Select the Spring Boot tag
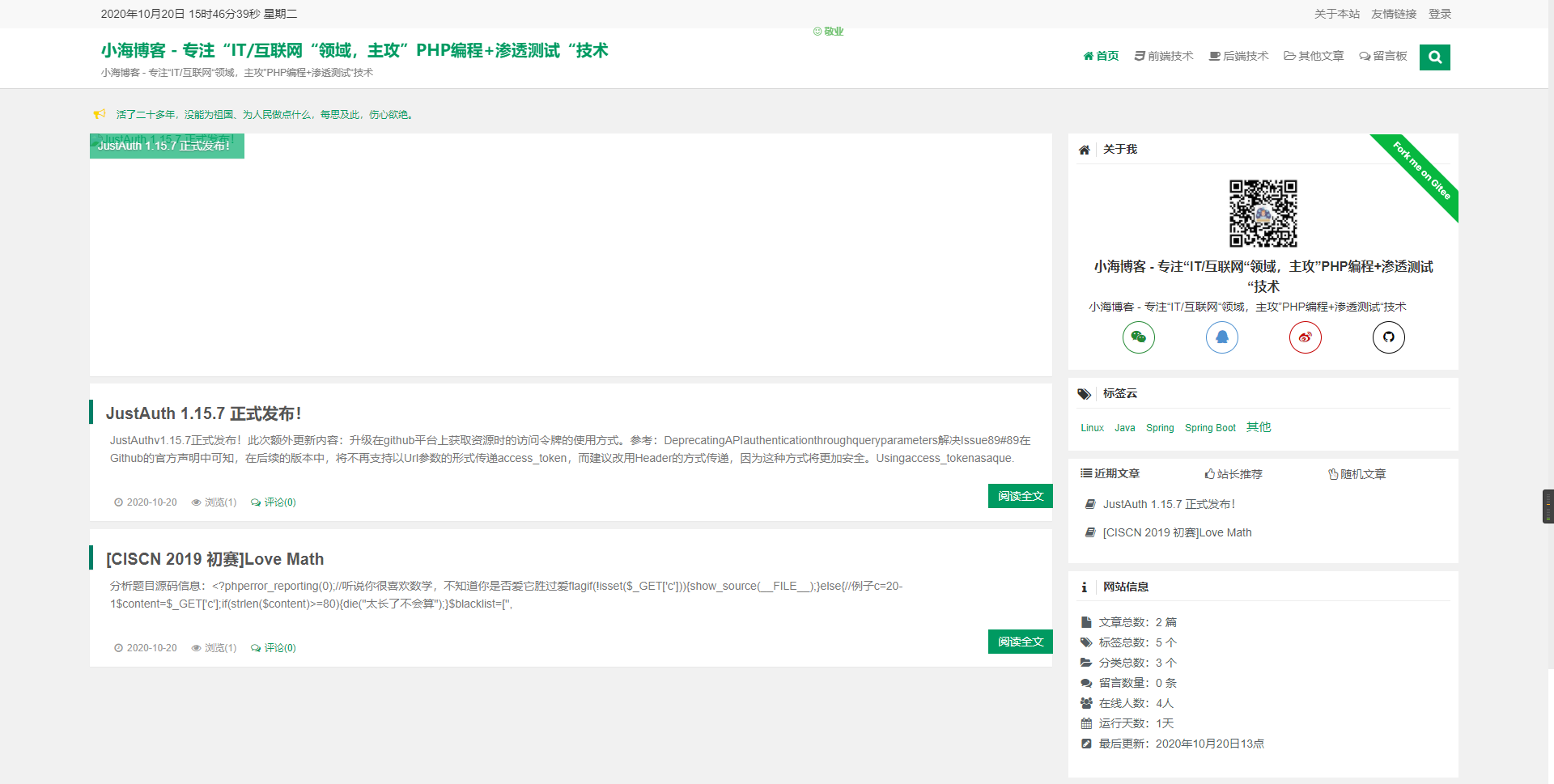1554x784 pixels. coord(1211,428)
